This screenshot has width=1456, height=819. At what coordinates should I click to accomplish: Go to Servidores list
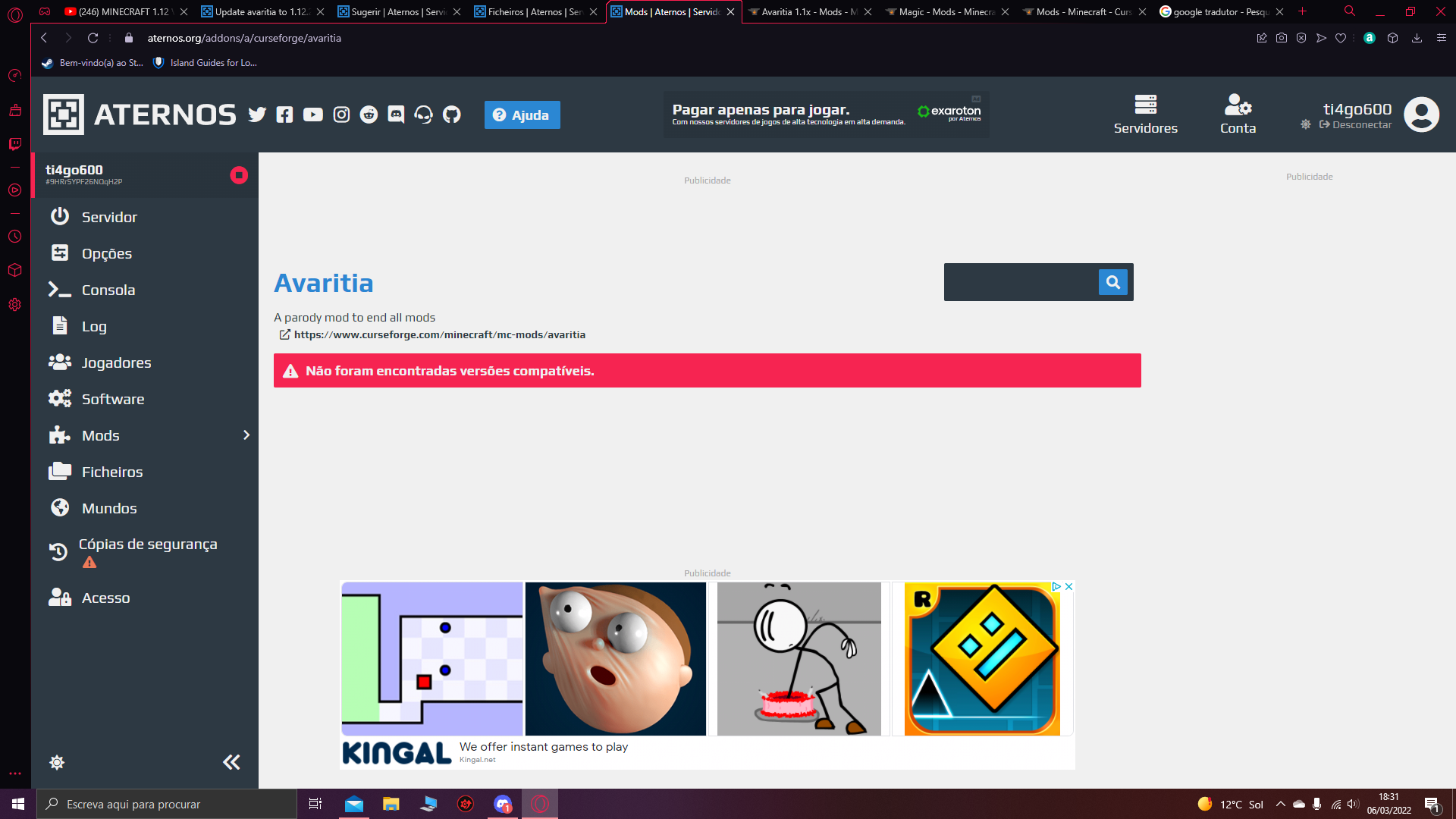[x=1146, y=115]
